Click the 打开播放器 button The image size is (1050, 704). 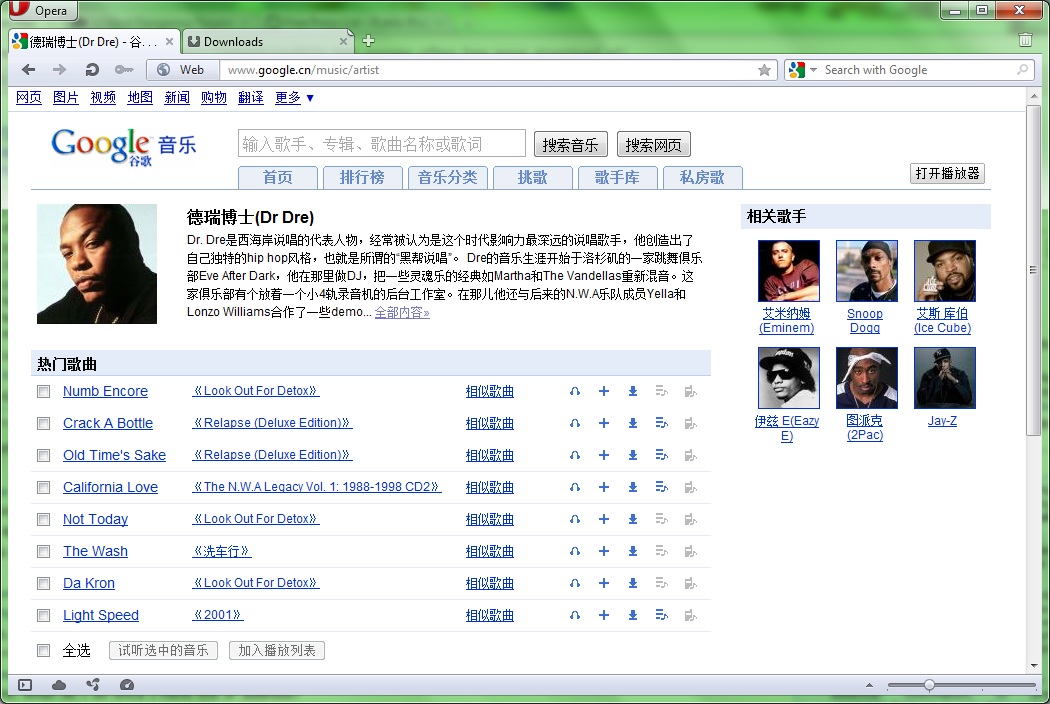pos(948,173)
